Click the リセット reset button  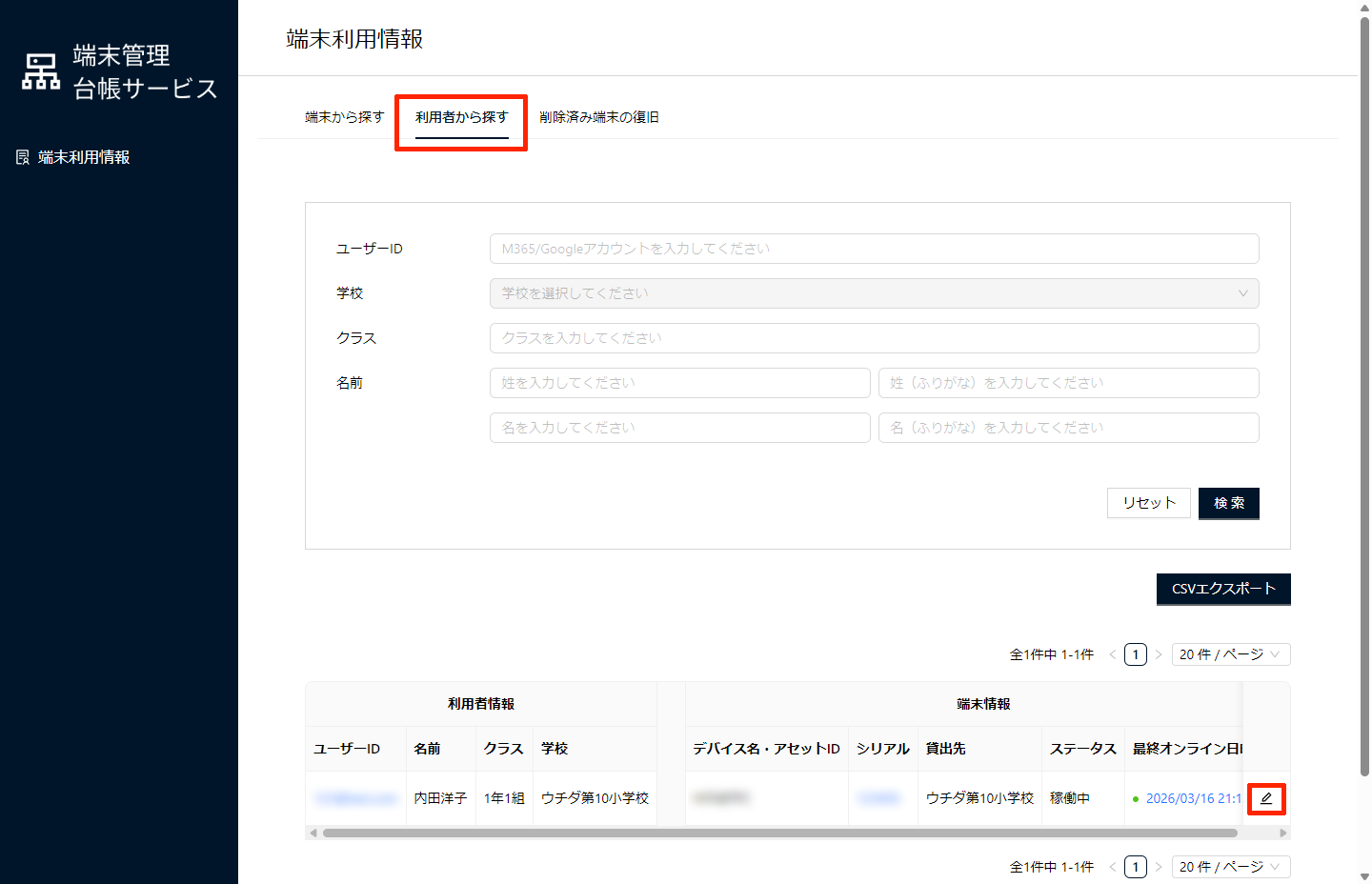pyautogui.click(x=1148, y=503)
